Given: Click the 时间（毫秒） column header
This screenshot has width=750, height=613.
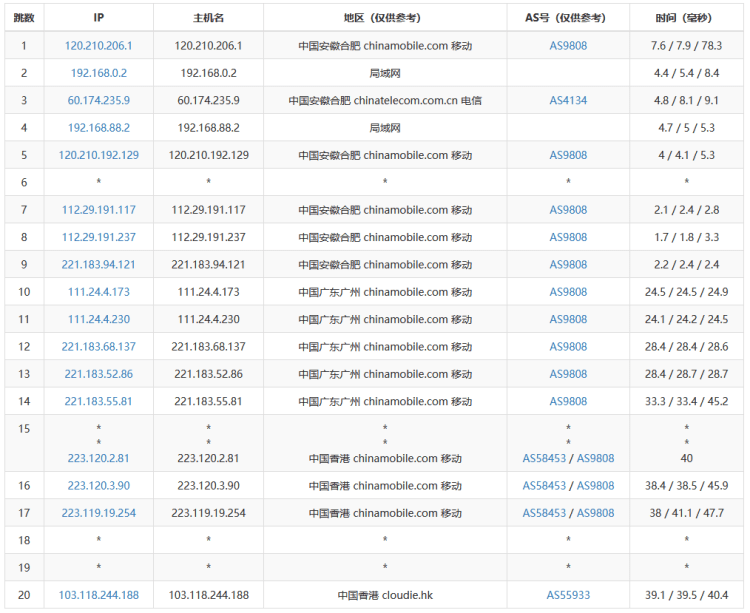Looking at the screenshot, I should point(686,18).
